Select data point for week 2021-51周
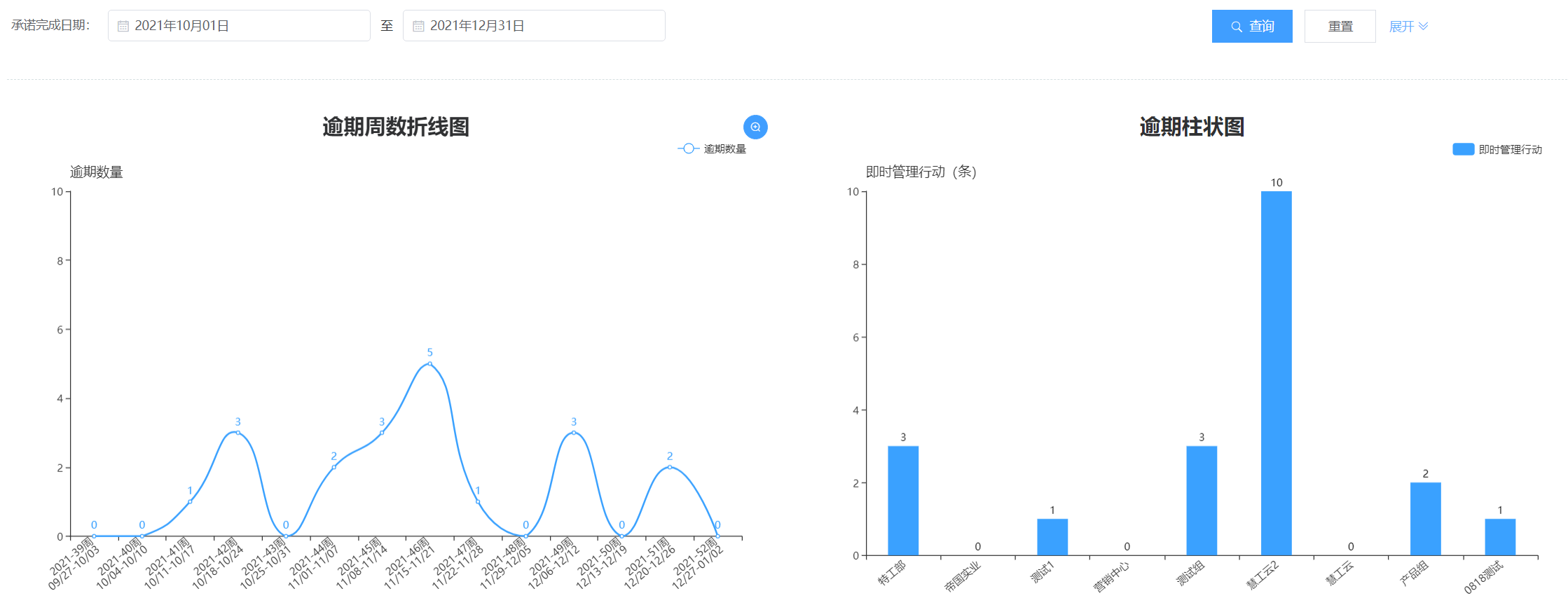This screenshot has width=1568, height=605. pyautogui.click(x=670, y=467)
